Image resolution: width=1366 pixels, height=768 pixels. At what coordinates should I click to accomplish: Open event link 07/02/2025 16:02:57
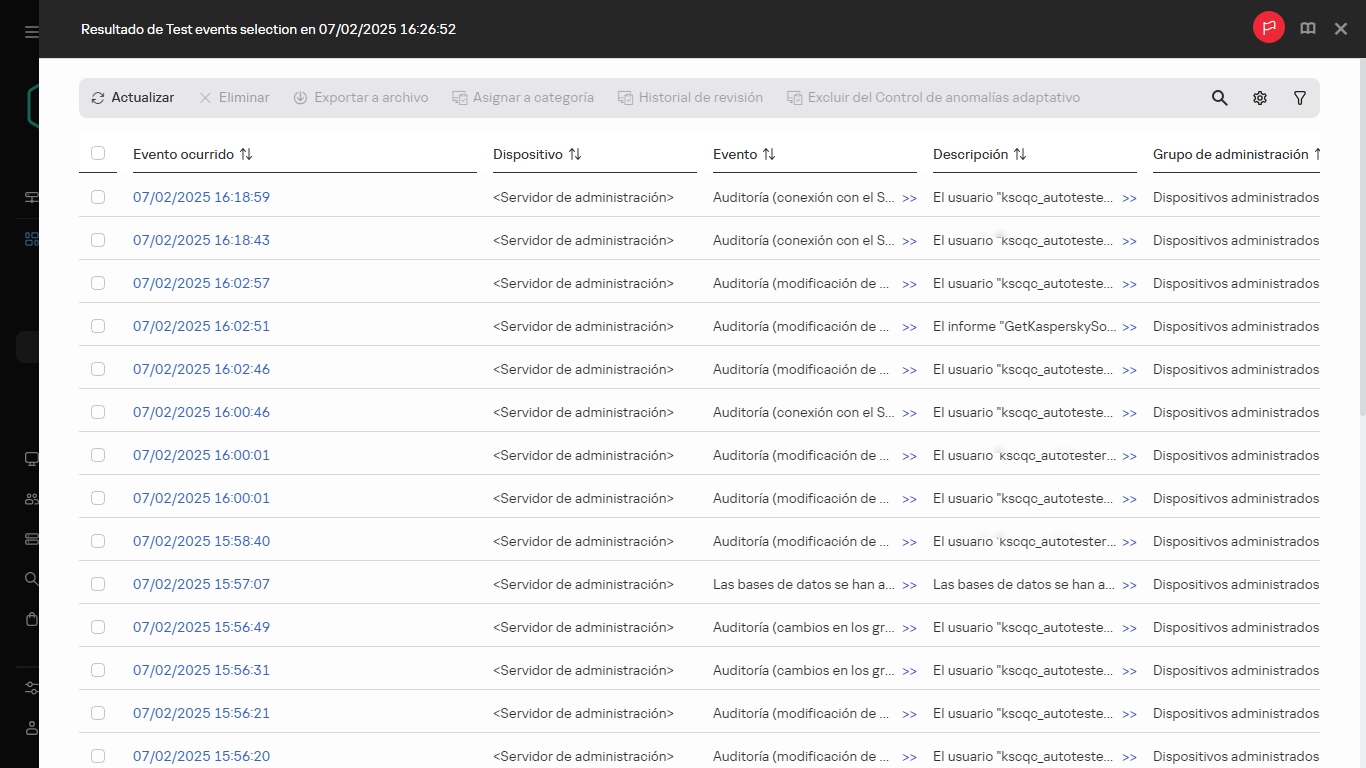(201, 283)
